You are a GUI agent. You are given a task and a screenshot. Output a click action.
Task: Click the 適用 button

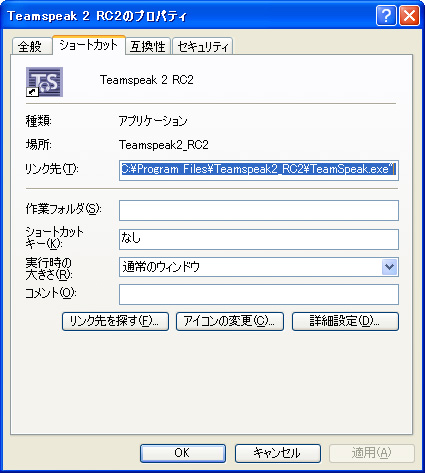[x=372, y=453]
